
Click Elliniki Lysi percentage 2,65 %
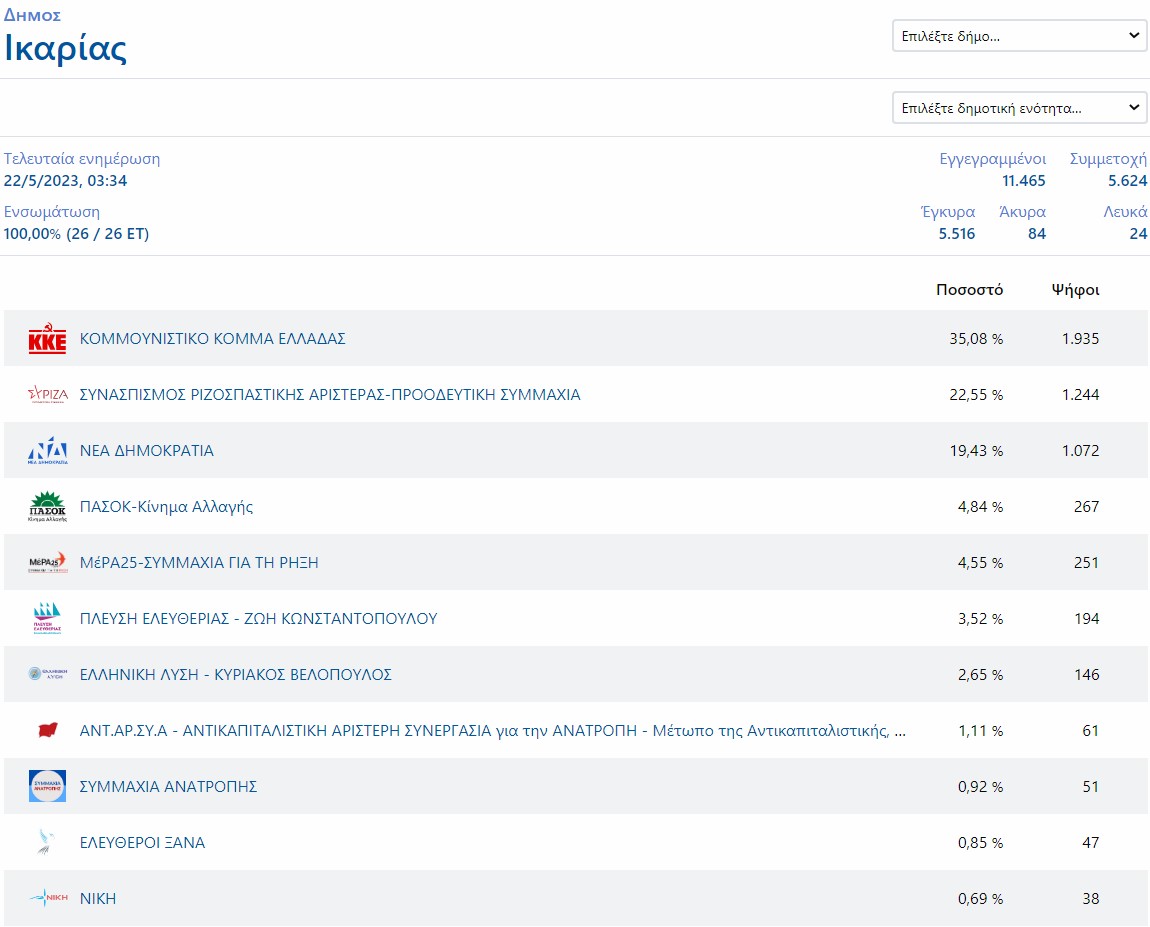click(x=981, y=675)
